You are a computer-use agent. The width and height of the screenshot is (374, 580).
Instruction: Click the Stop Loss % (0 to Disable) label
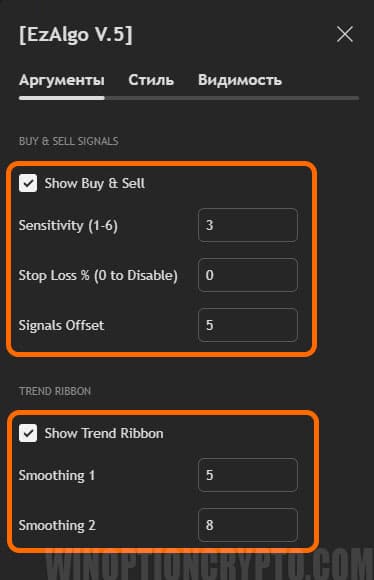pyautogui.click(x=98, y=275)
